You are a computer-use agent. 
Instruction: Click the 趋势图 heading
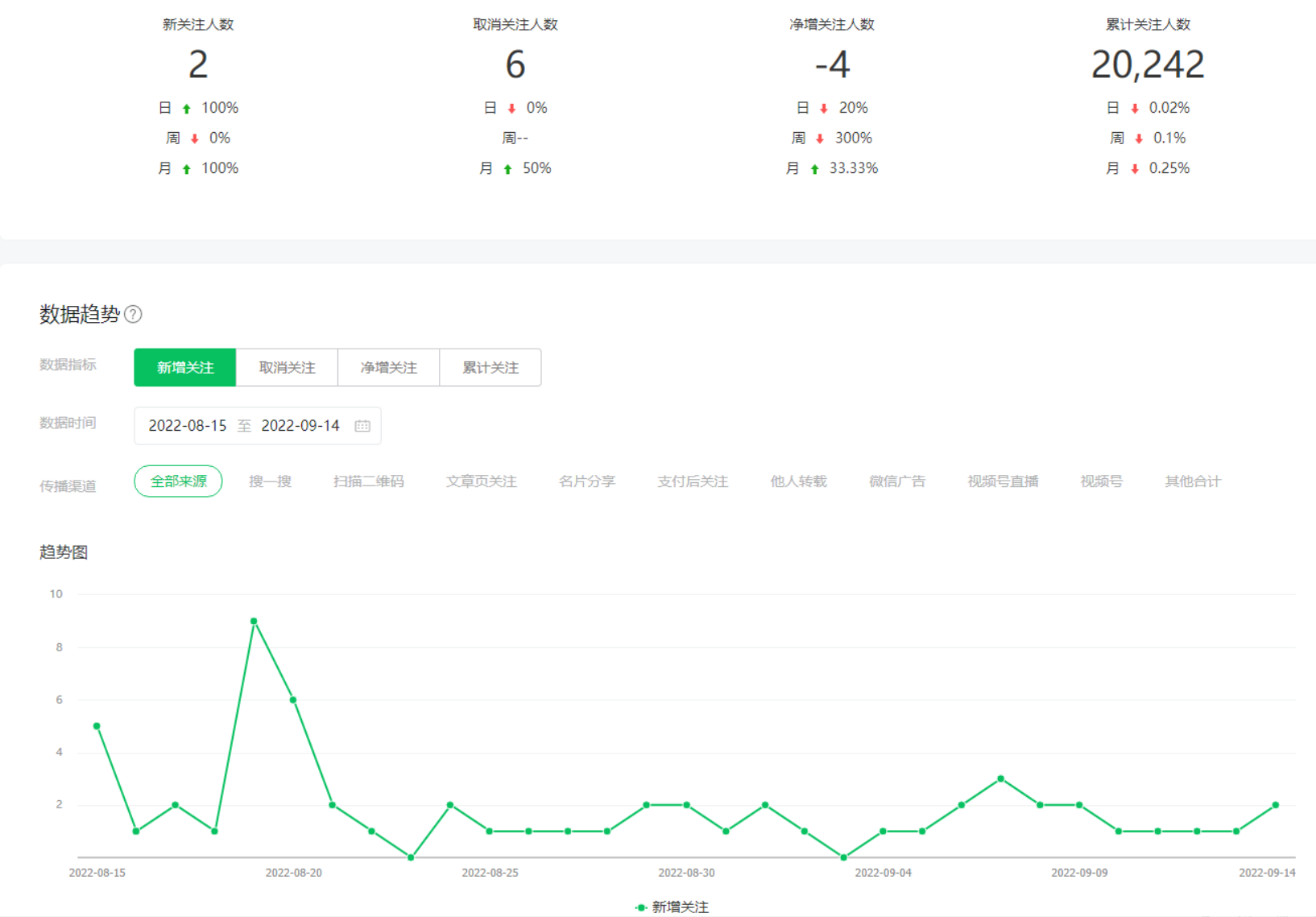(x=64, y=552)
